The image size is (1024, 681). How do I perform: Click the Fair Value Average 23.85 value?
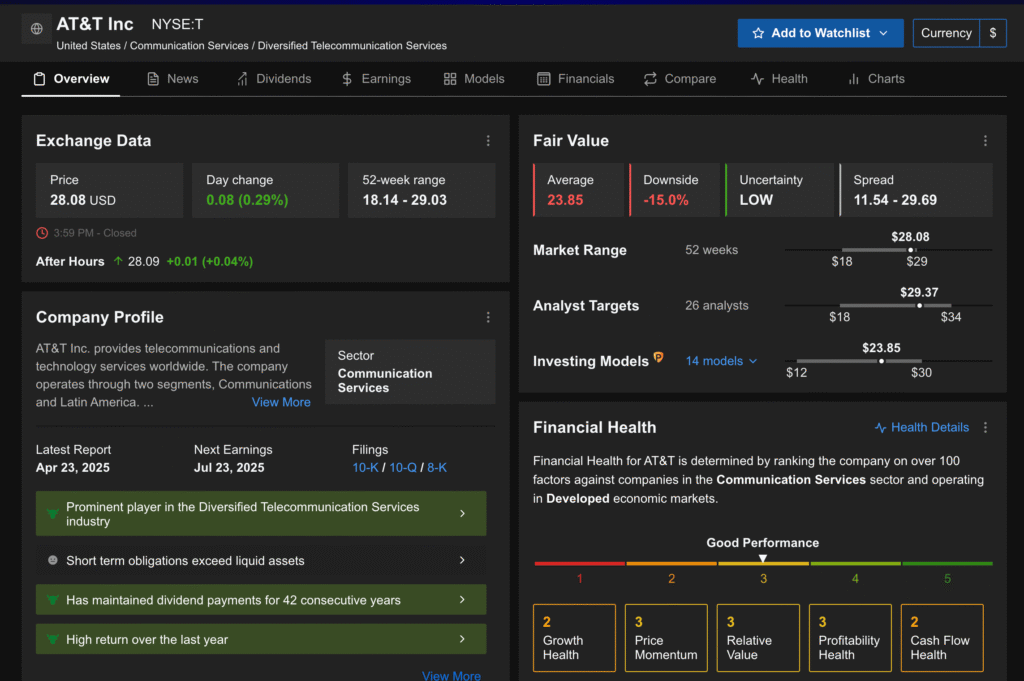(565, 200)
